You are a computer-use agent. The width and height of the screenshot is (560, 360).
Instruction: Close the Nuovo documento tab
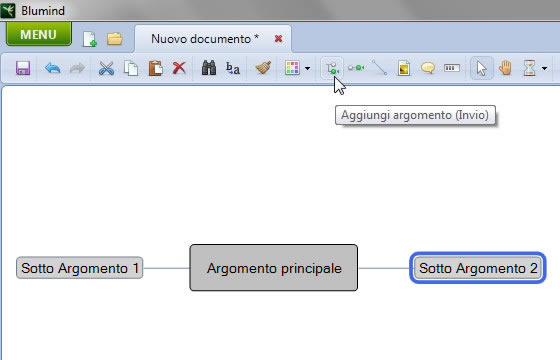coord(279,39)
